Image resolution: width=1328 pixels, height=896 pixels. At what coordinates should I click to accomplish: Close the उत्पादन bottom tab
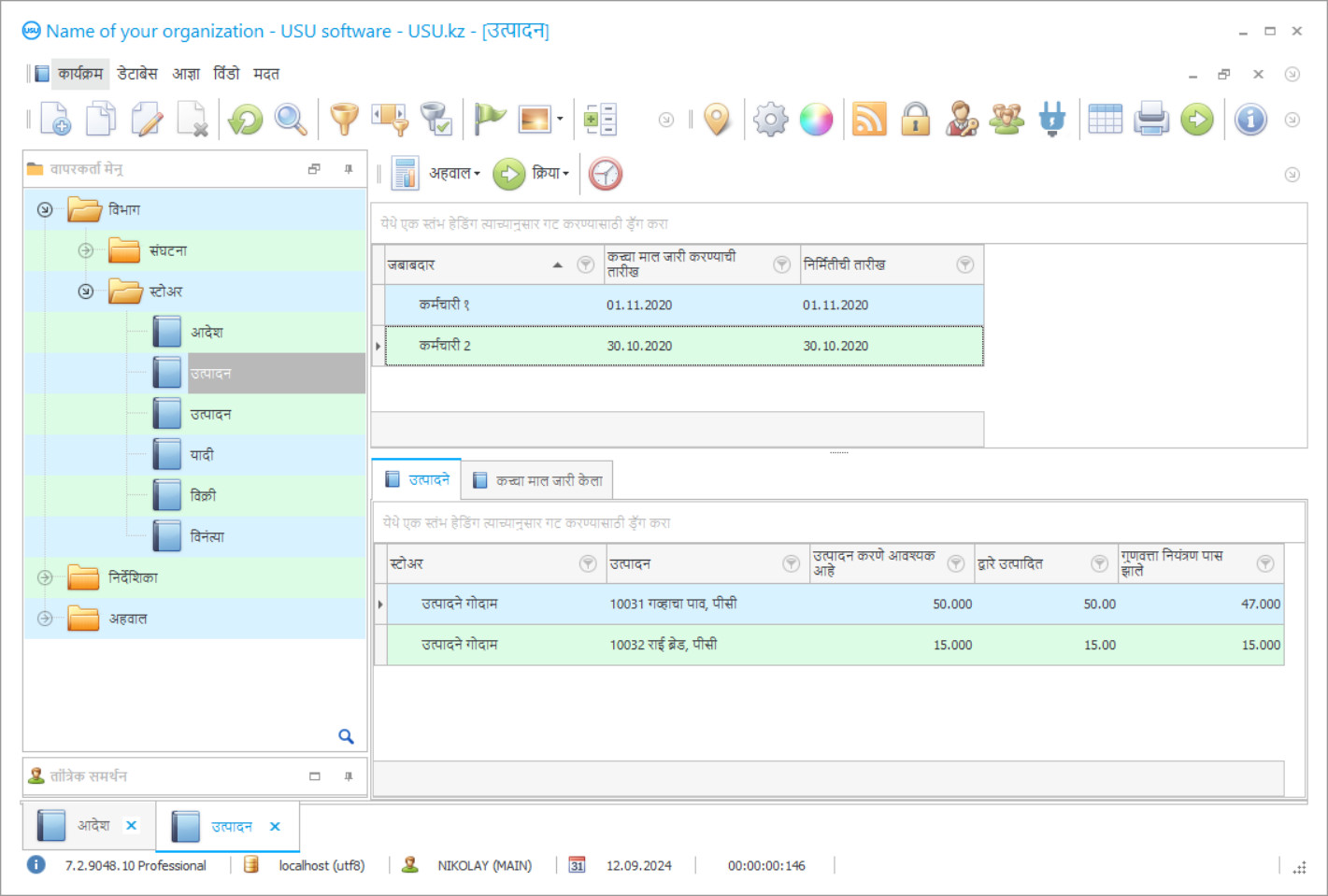275,827
